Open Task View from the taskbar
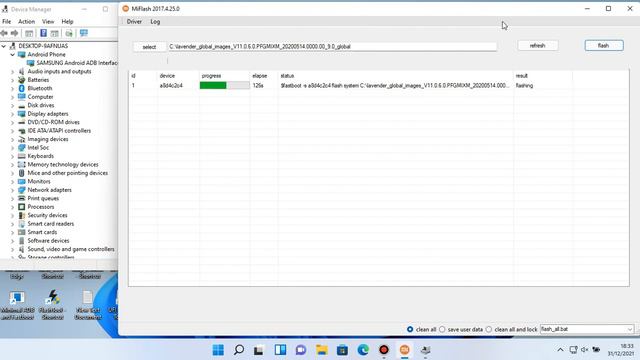Viewport: 640px width, 360px height. (x=259, y=350)
